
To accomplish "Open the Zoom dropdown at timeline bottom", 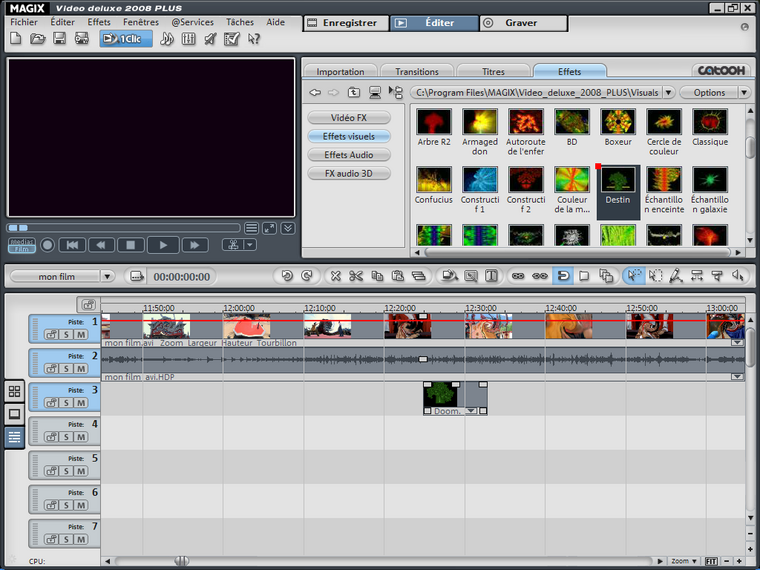I will tap(684, 561).
